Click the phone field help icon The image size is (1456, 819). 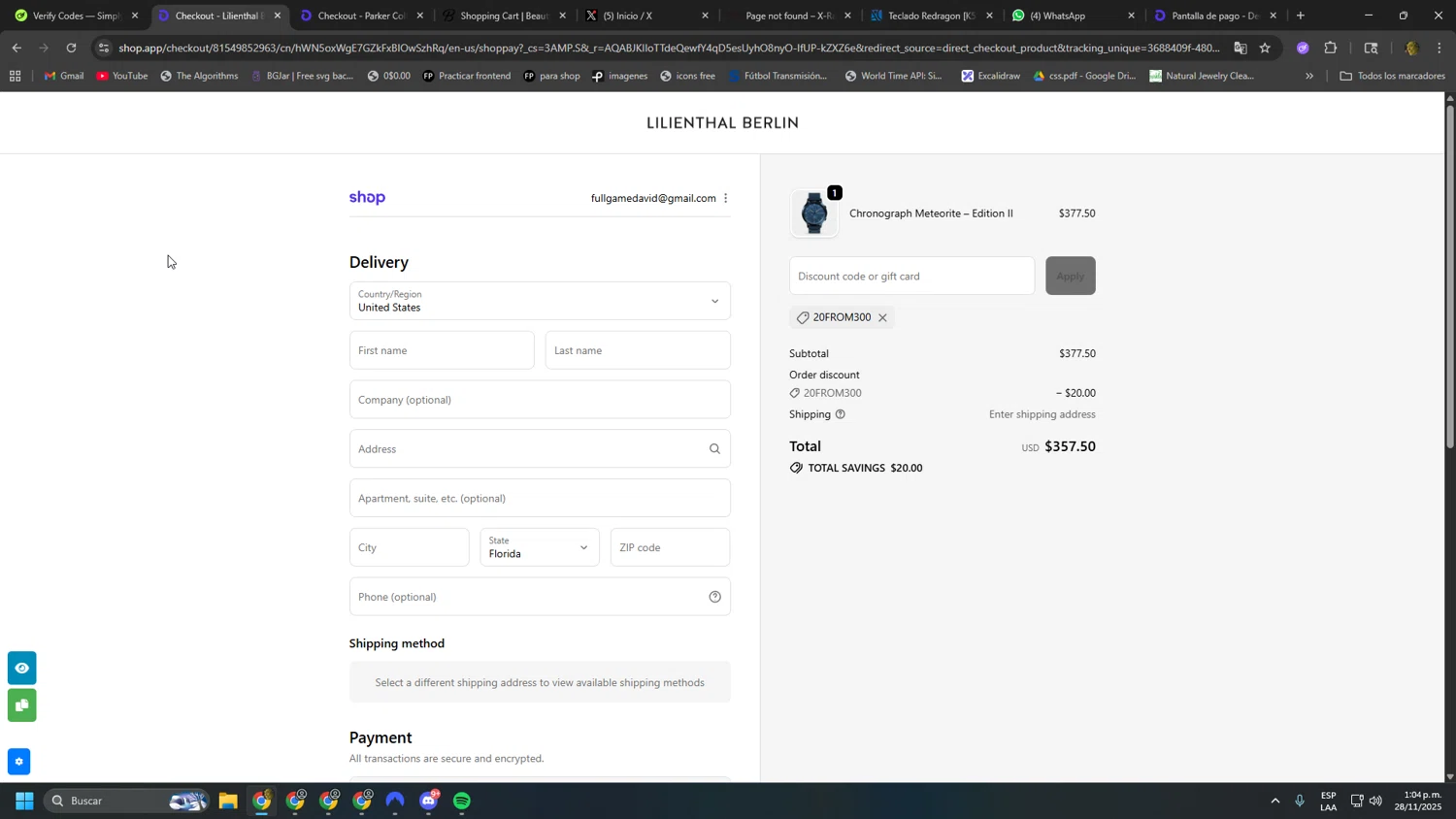[714, 597]
